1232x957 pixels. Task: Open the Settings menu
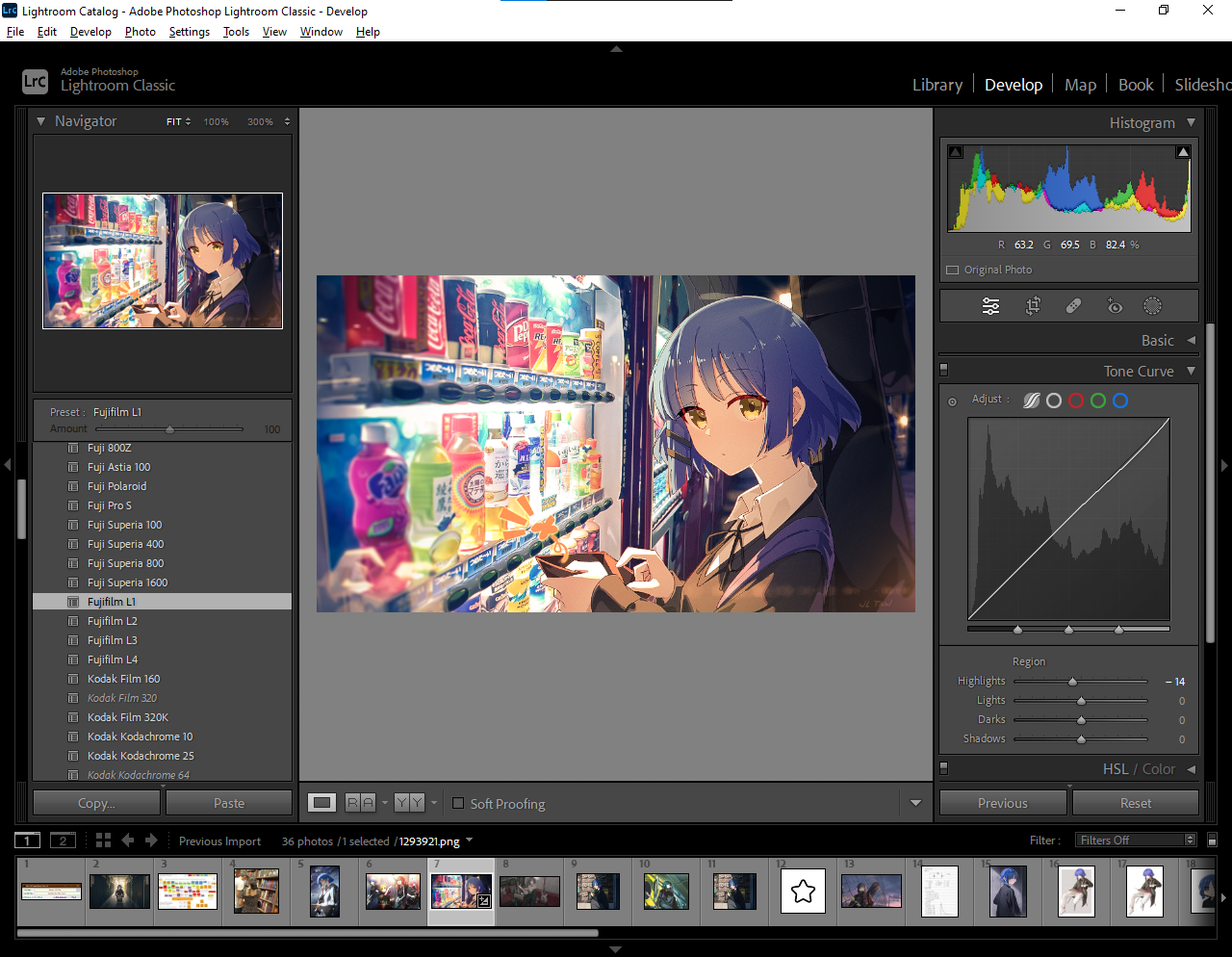pos(189,32)
